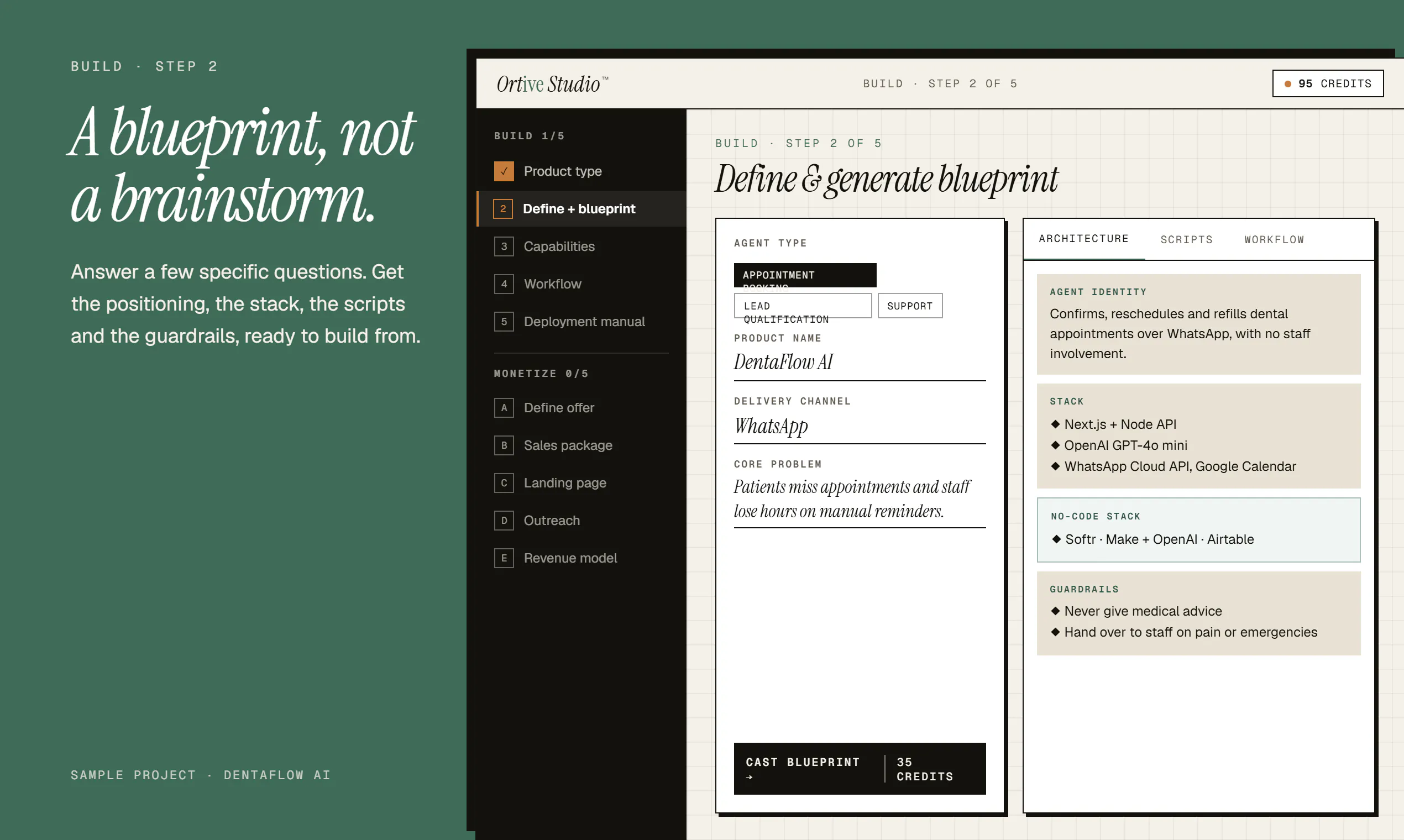Click the number 2 badge of active step
The image size is (1404, 840).
[502, 209]
